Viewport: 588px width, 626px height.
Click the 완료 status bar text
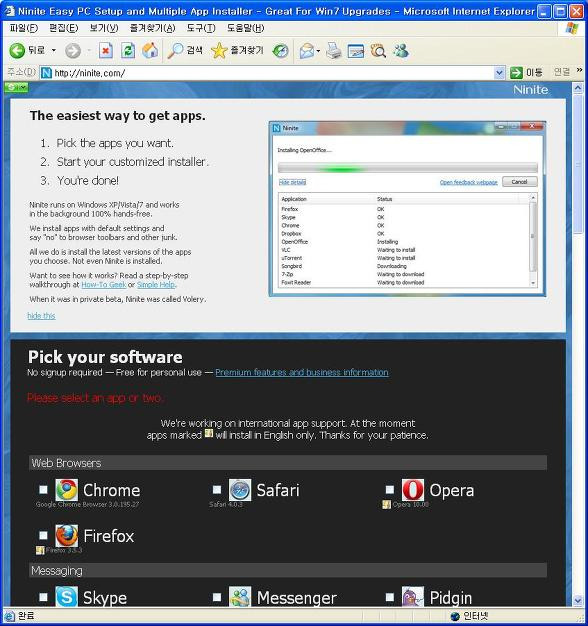[x=26, y=616]
